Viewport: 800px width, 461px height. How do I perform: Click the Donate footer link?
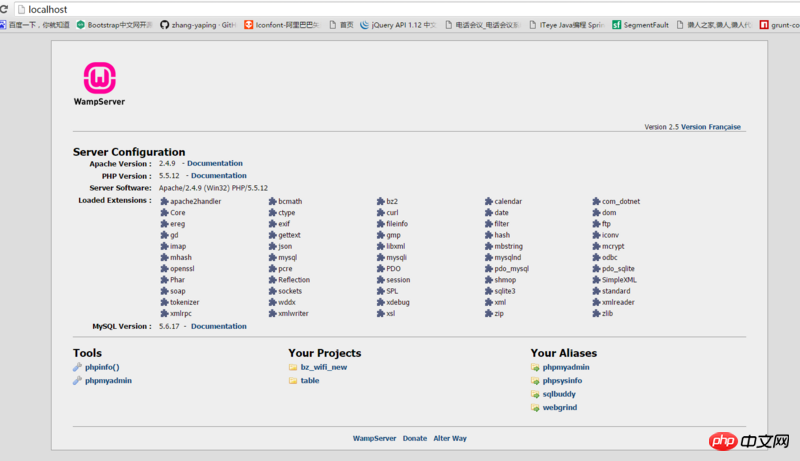415,439
